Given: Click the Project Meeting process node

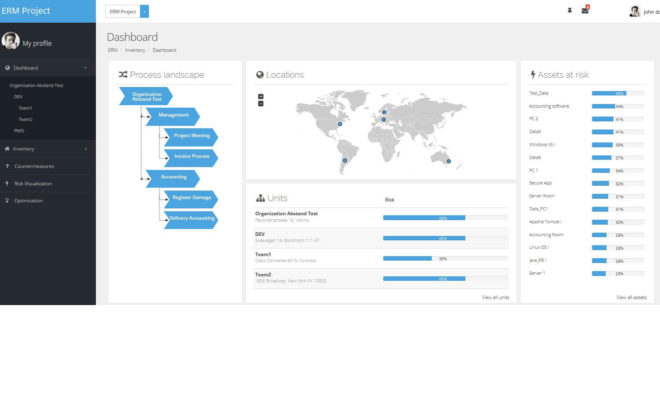Looking at the screenshot, I should pyautogui.click(x=191, y=137).
